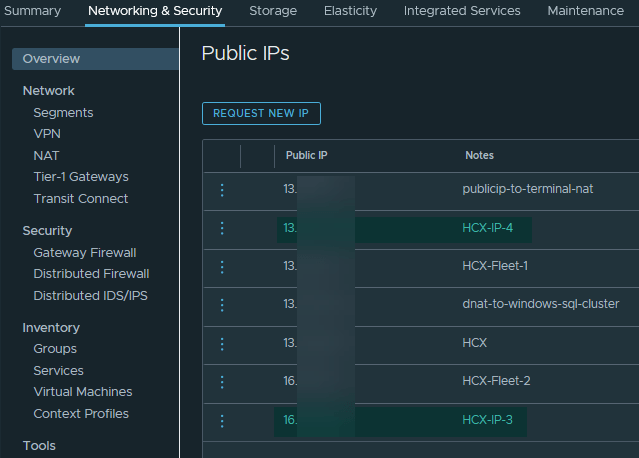Navigate to NAT in the sidebar

tap(46, 156)
